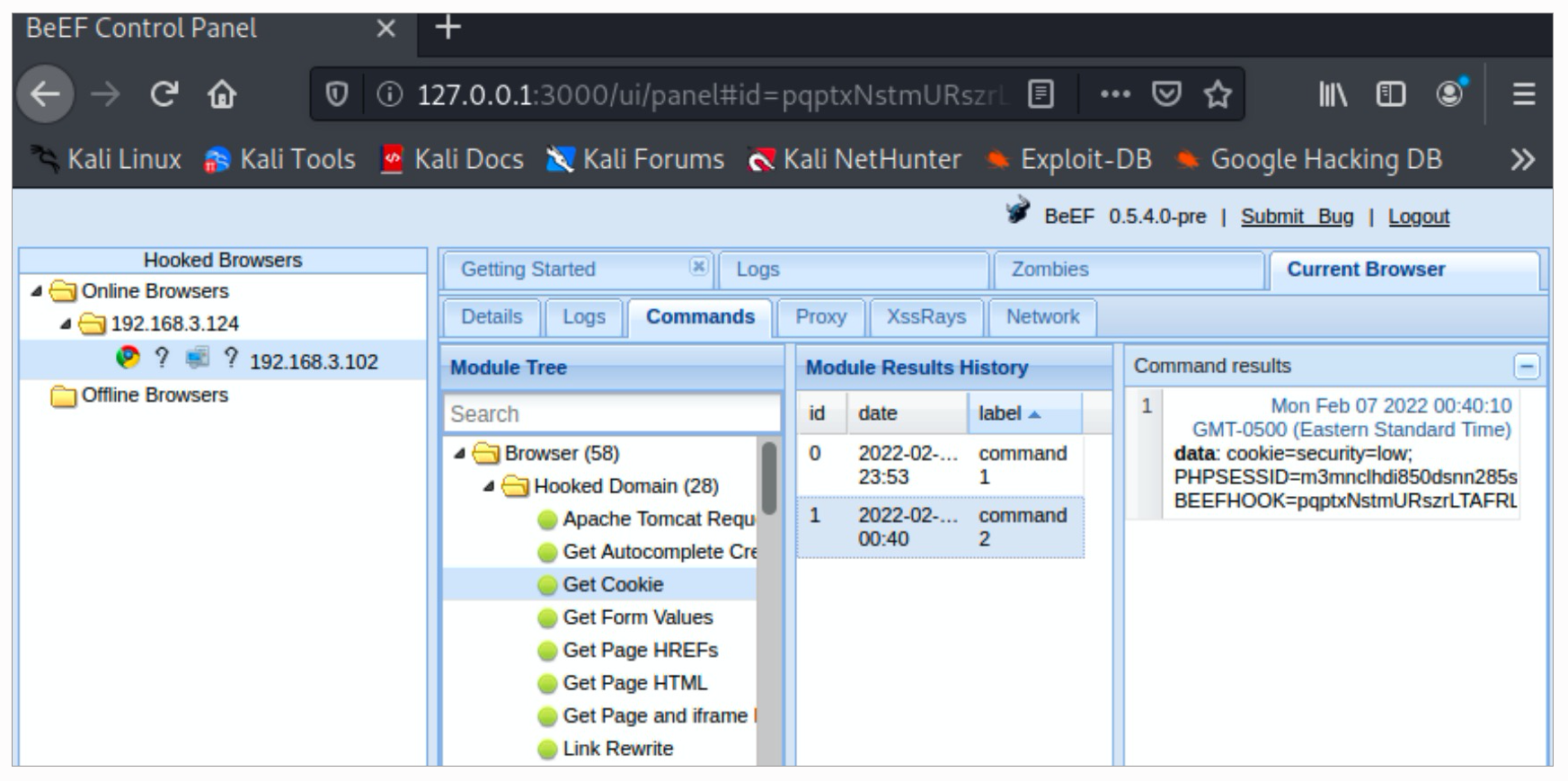Toggle reader view icon in address bar
Image resolution: width=1568 pixels, height=781 pixels.
click(x=1041, y=93)
